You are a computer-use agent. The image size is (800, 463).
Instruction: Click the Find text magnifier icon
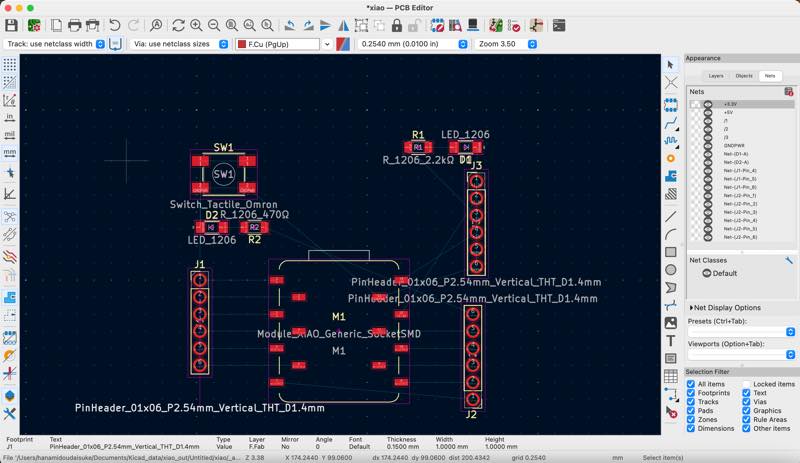click(156, 26)
